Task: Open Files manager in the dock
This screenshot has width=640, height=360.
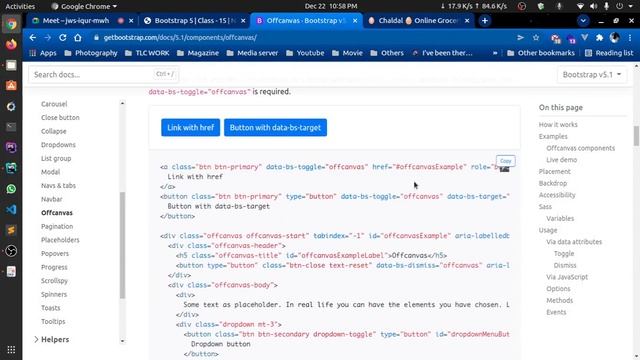Action: (x=11, y=65)
